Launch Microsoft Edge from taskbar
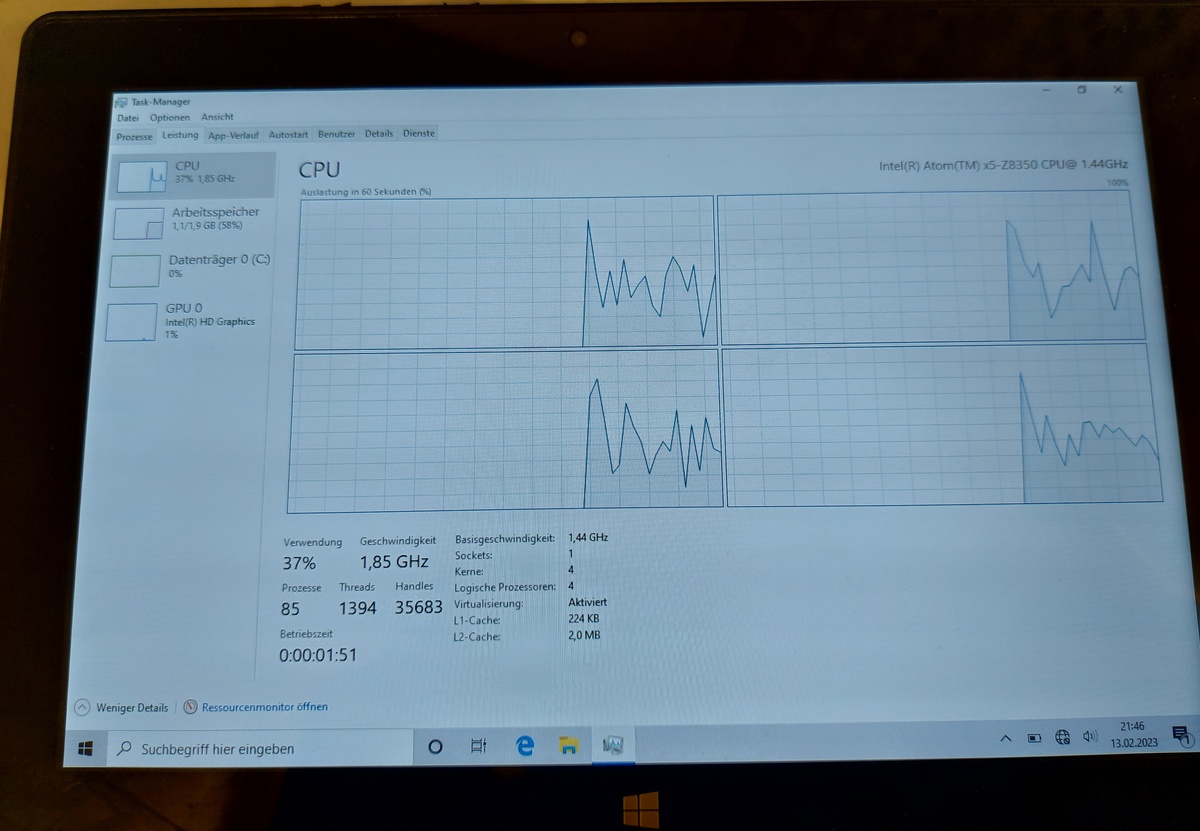The image size is (1200, 831). pos(524,745)
